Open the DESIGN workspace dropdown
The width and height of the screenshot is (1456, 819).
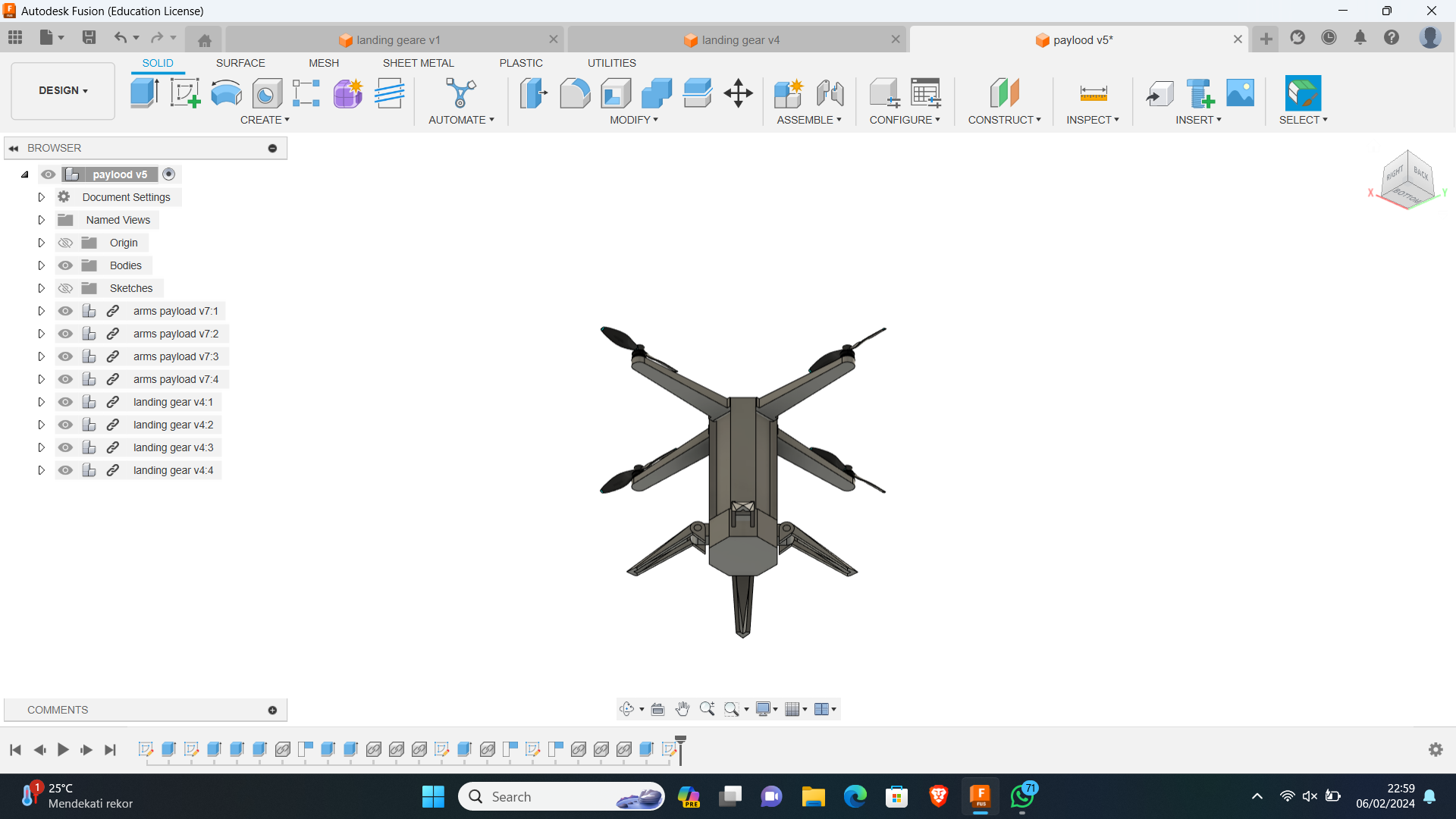(x=63, y=90)
